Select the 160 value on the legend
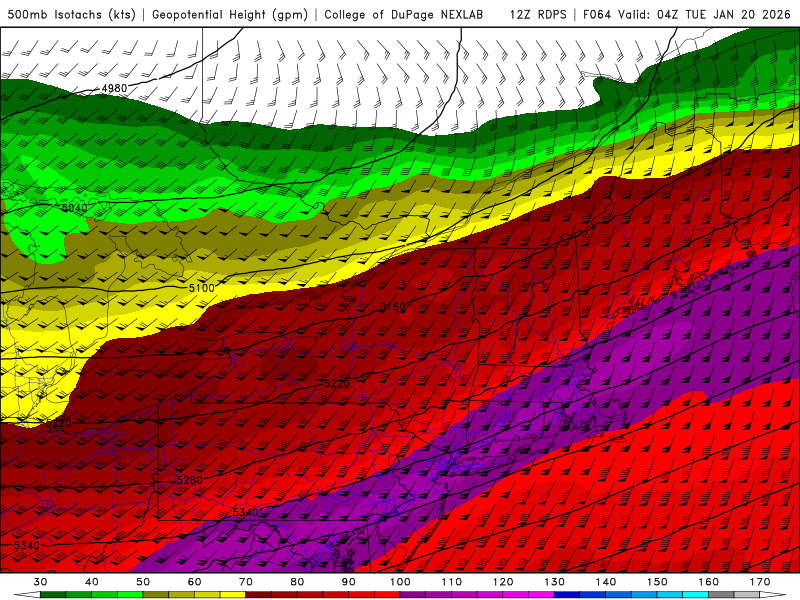The image size is (800, 600). [709, 582]
